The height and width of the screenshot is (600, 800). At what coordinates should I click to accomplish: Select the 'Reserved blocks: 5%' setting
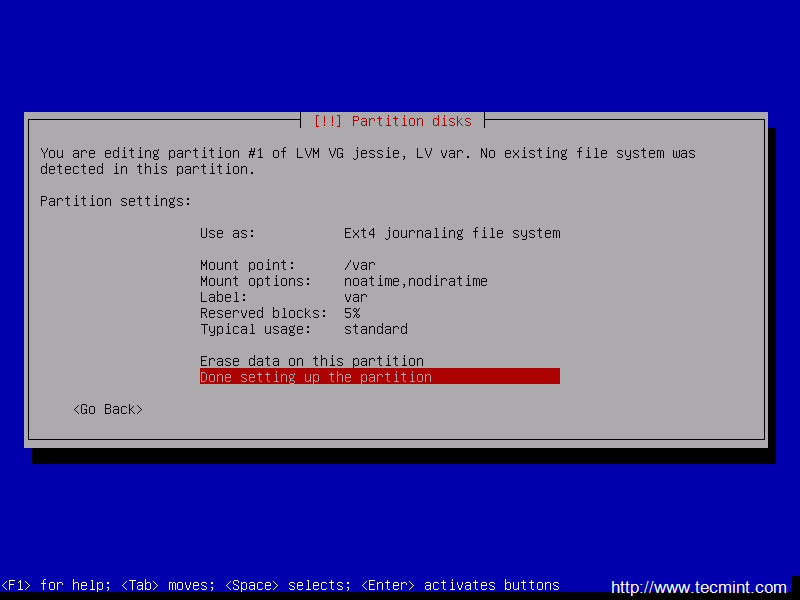[x=380, y=313]
